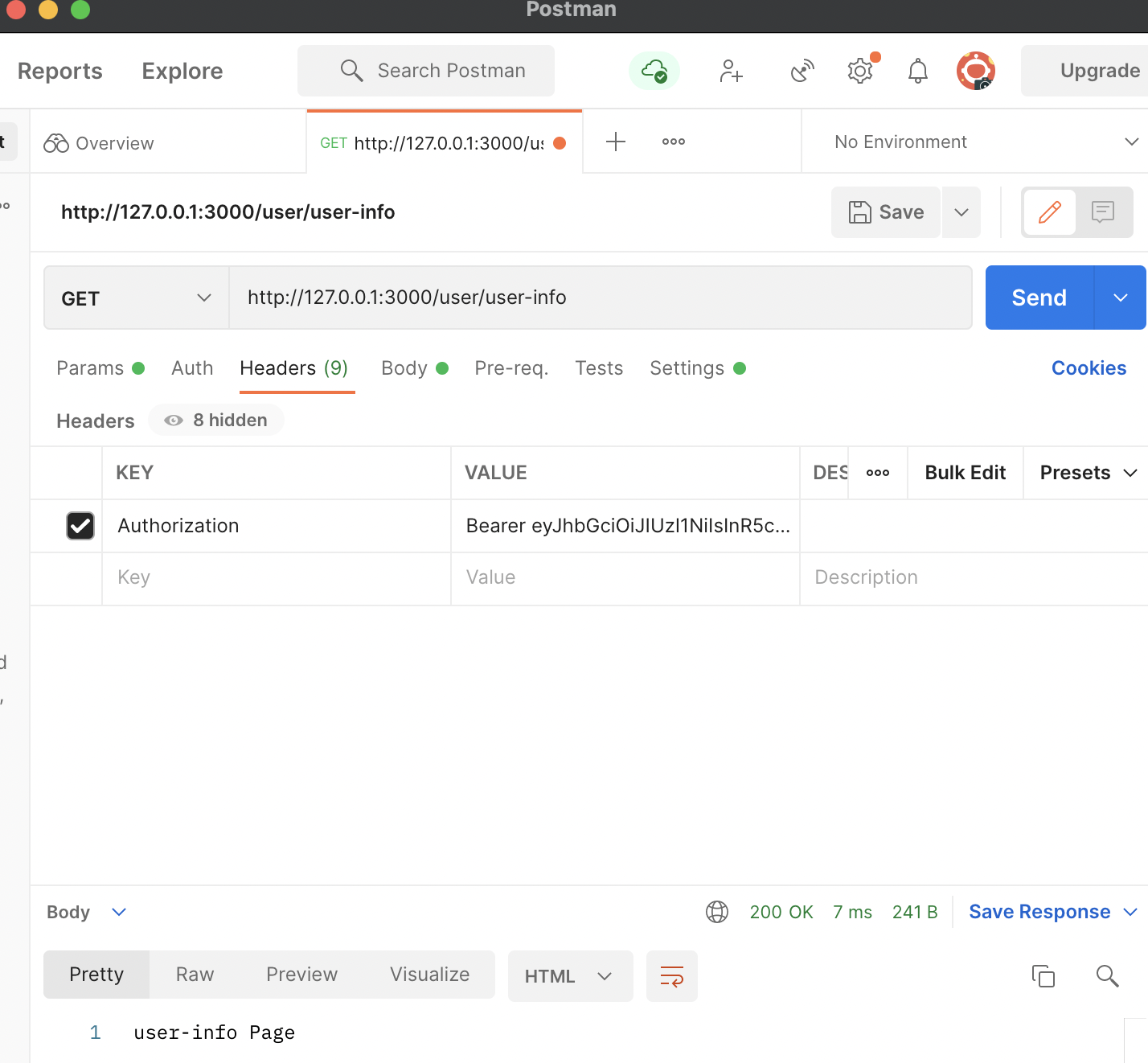1148x1063 pixels.
Task: Click the user avatar icon
Action: click(976, 71)
